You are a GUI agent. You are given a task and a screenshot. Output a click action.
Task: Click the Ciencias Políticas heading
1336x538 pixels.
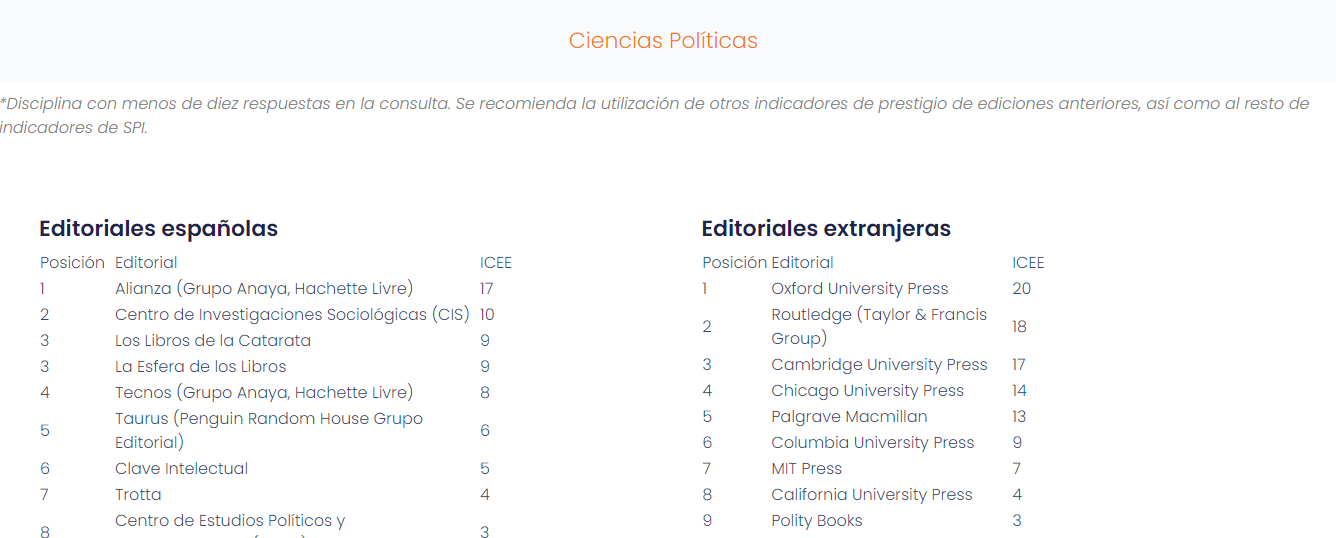663,41
